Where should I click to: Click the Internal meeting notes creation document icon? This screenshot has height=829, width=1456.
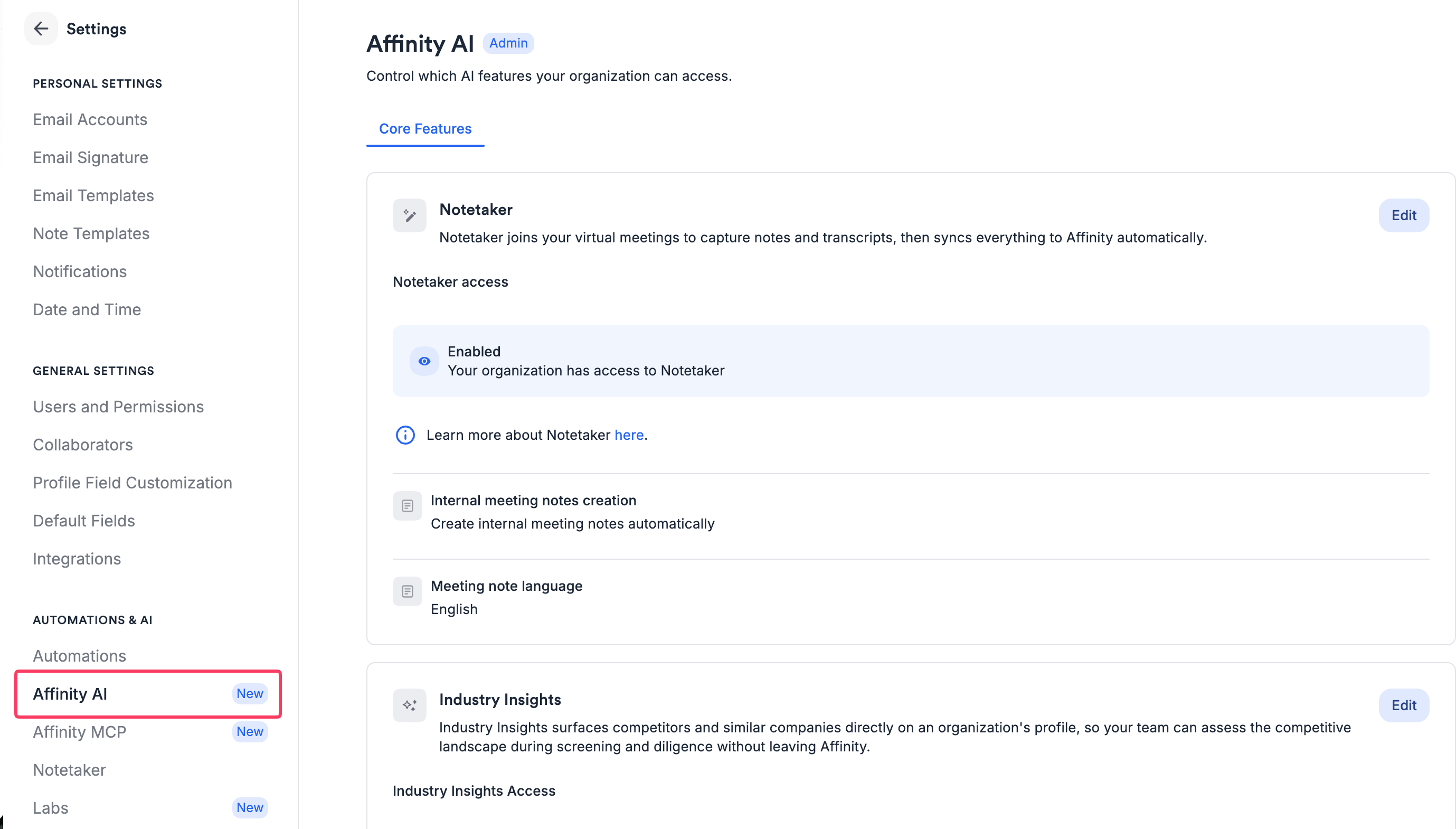coord(407,506)
